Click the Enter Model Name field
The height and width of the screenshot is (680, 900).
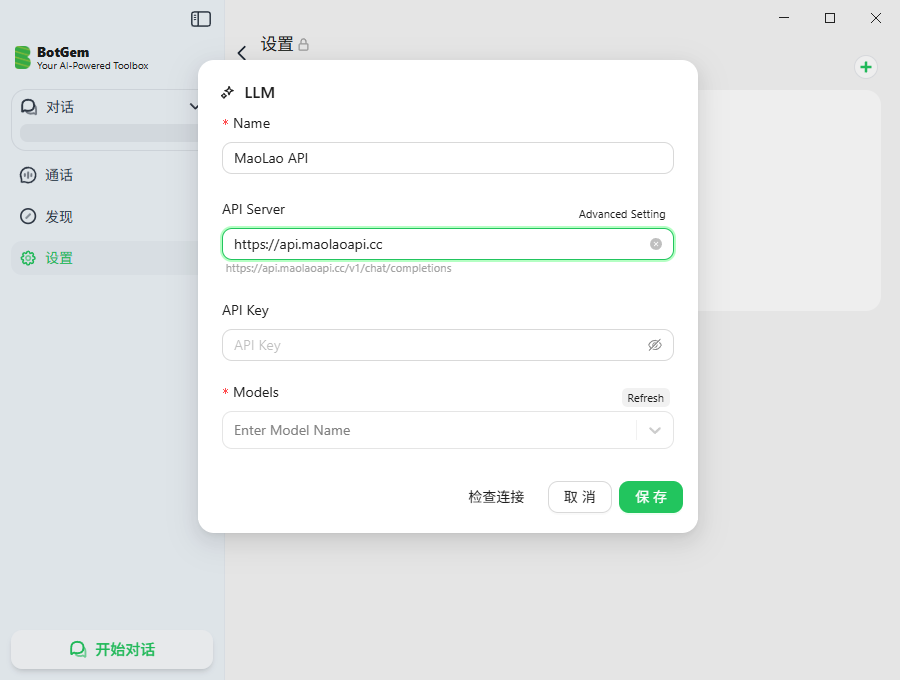[448, 430]
